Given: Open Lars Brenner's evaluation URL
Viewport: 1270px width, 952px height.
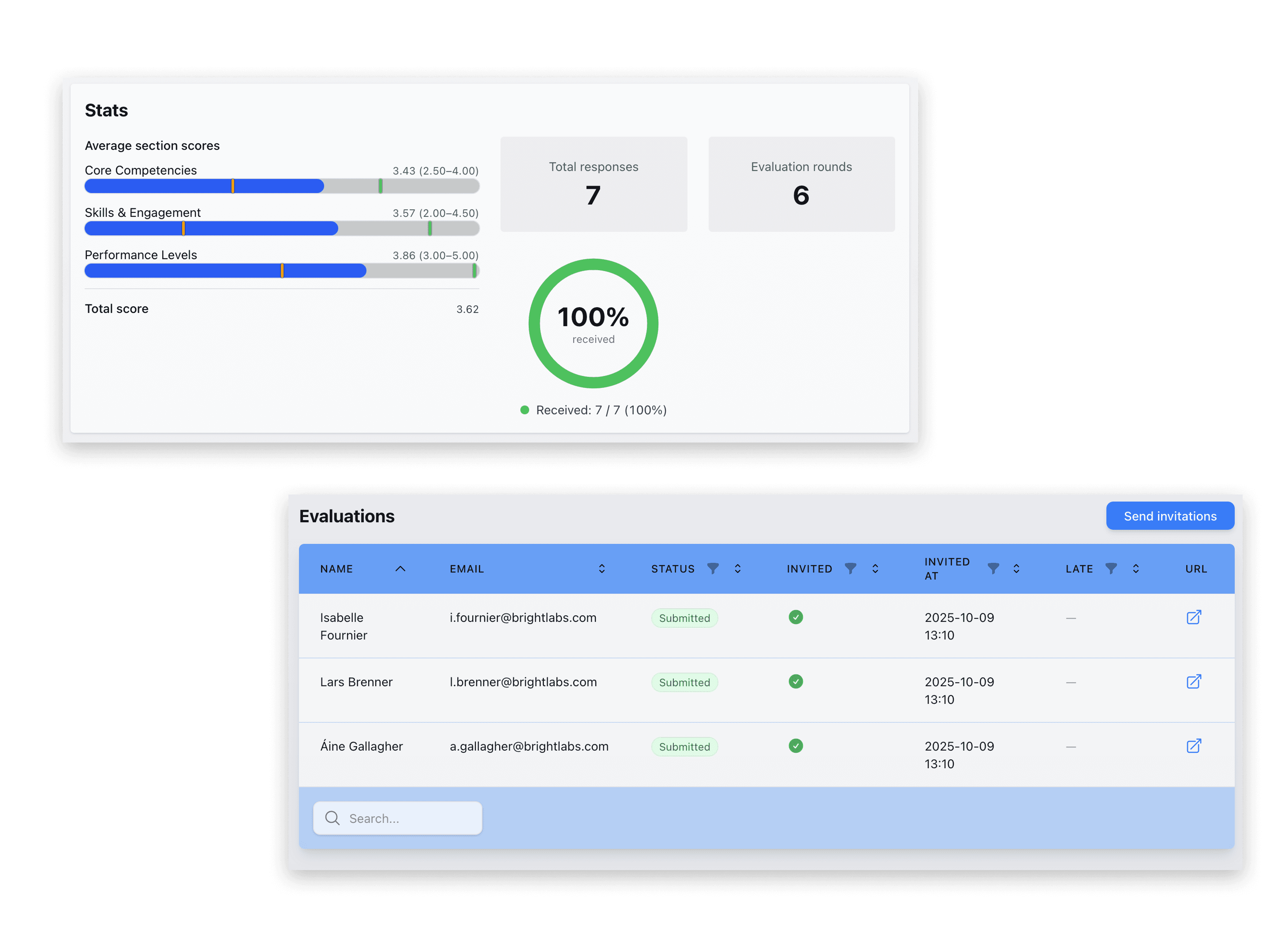Looking at the screenshot, I should 1194,682.
